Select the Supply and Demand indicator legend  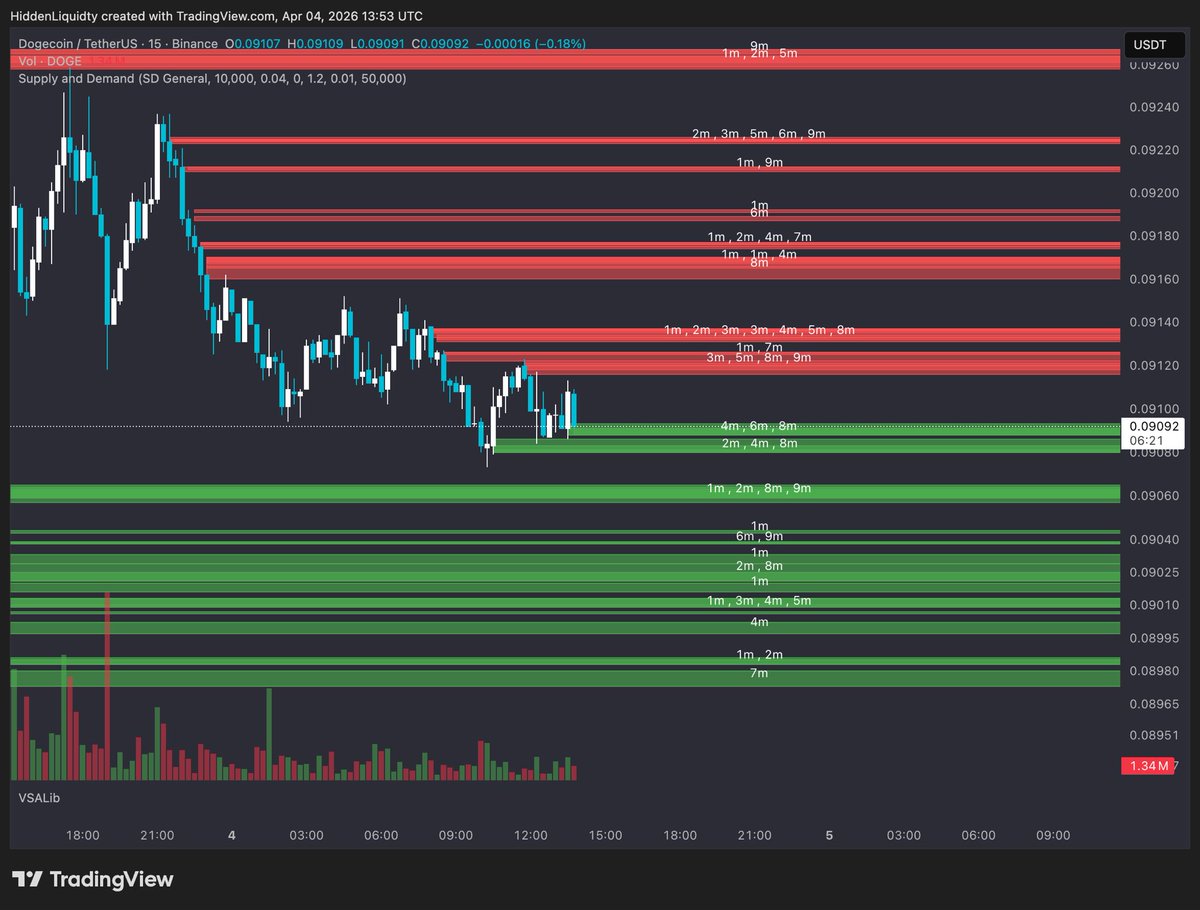212,78
